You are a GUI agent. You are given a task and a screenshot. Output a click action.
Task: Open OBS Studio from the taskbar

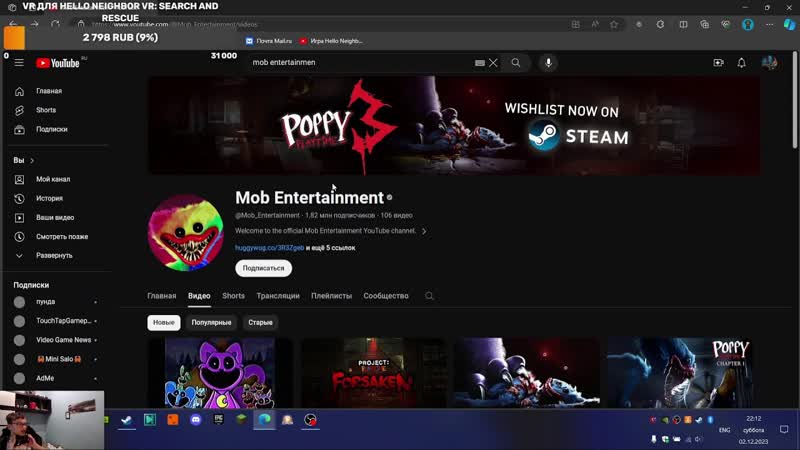click(310, 420)
